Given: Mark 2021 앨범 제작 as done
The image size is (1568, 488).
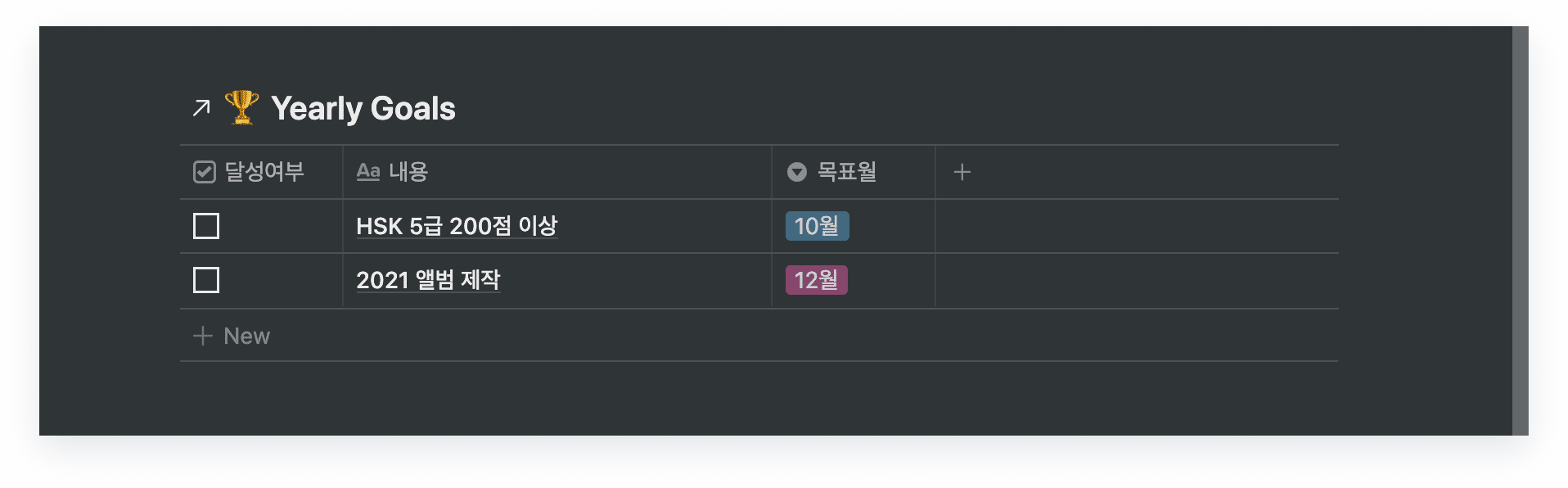Looking at the screenshot, I should 205,280.
